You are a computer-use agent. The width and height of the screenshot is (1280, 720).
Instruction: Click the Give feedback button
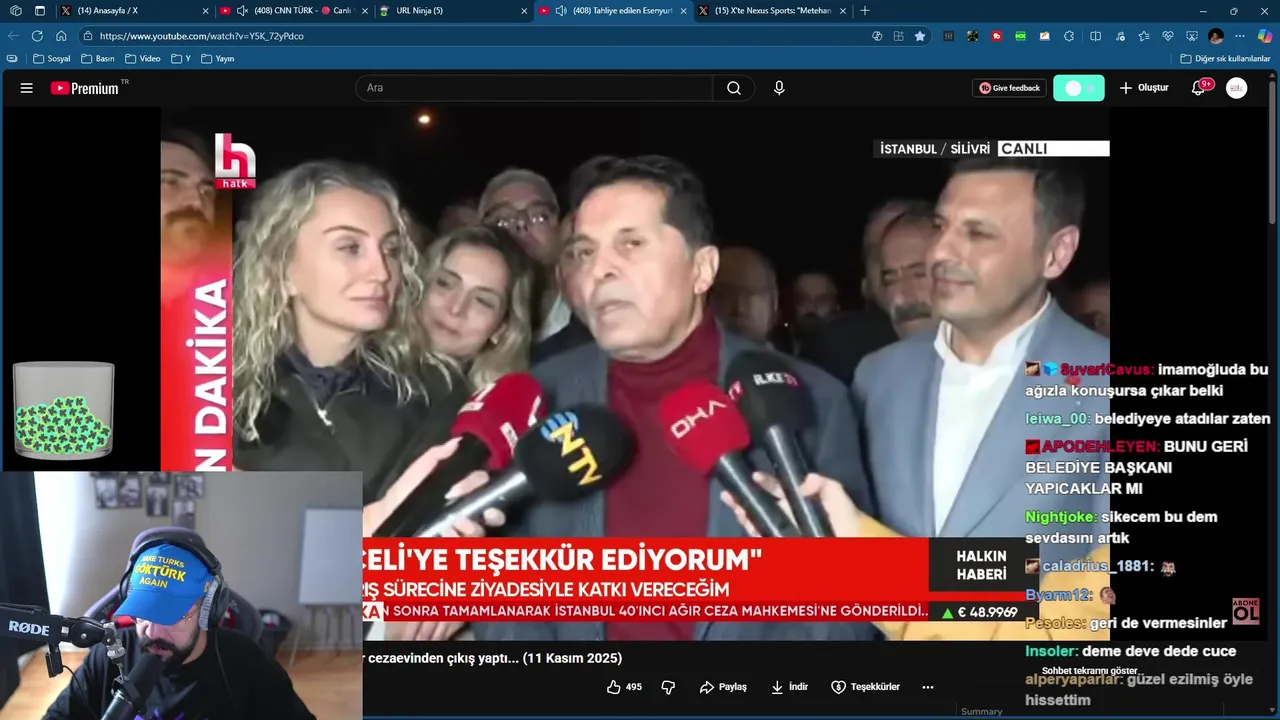pyautogui.click(x=1009, y=88)
